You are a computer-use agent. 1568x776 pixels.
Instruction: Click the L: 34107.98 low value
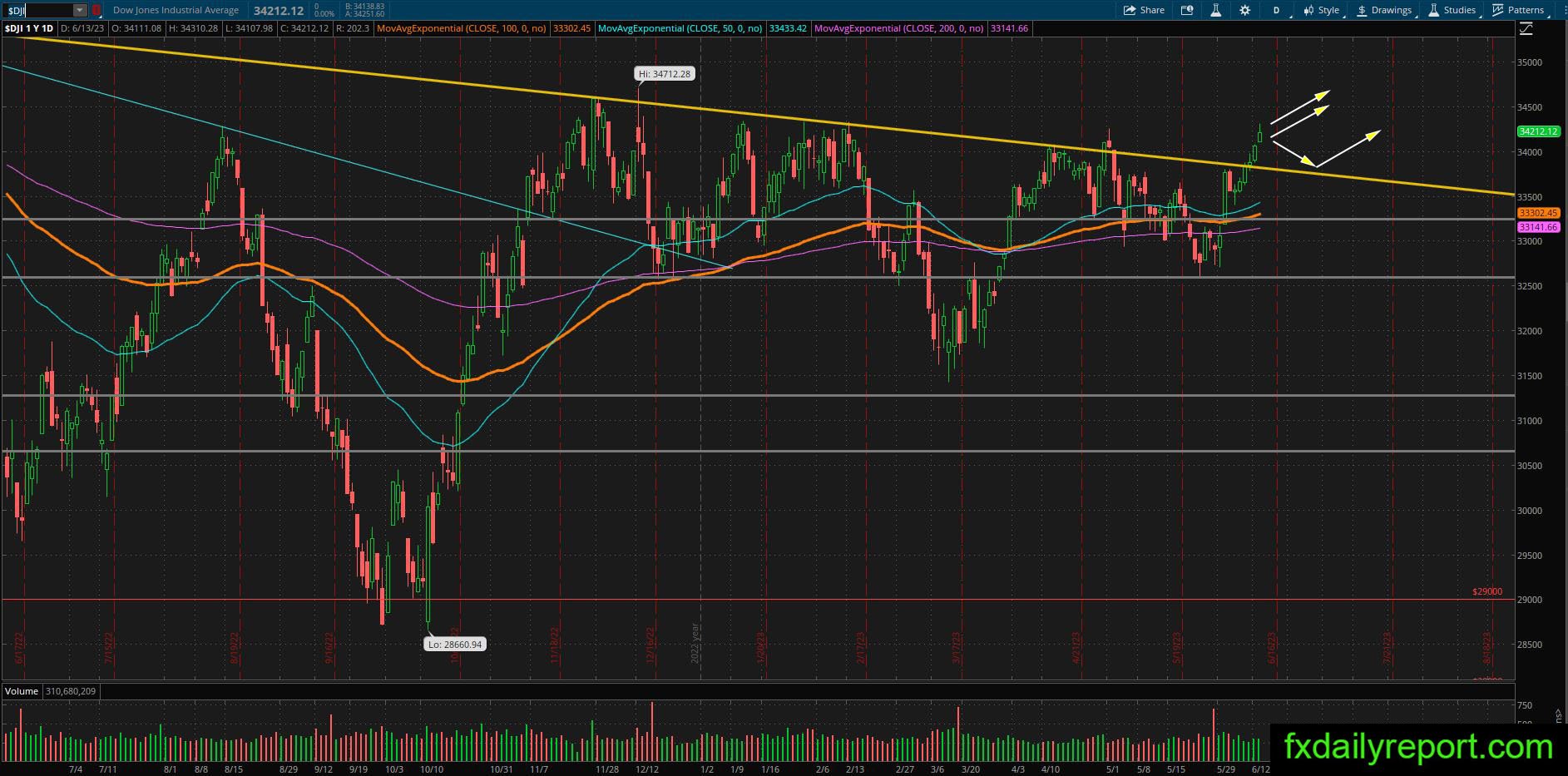(x=249, y=28)
